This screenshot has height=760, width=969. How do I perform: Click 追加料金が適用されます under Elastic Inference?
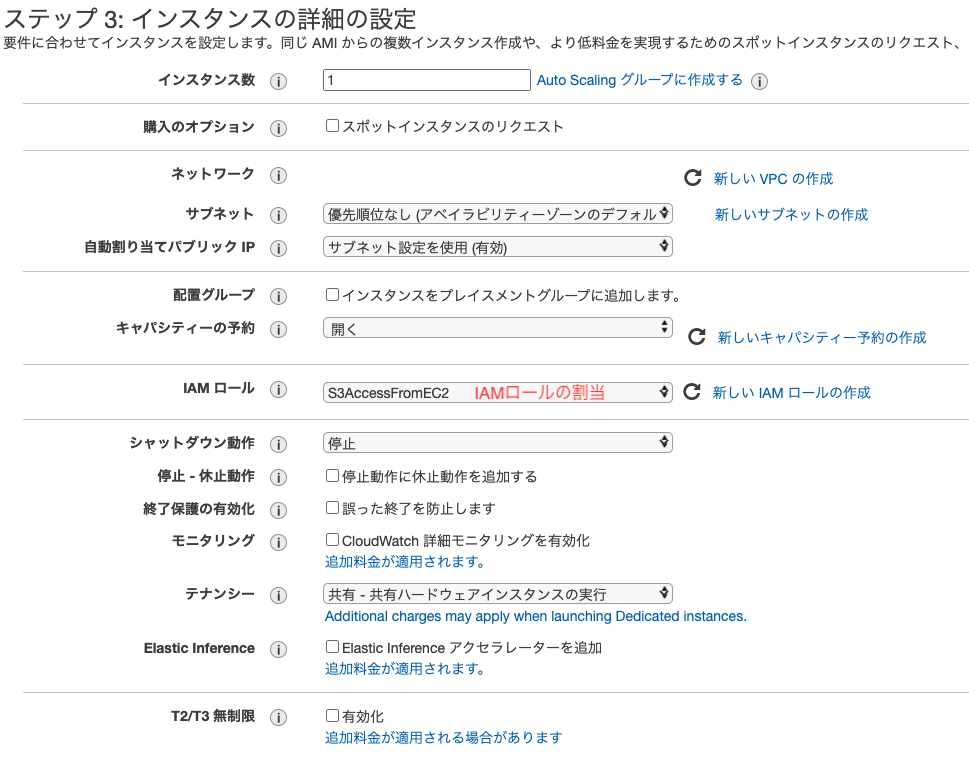[x=405, y=669]
